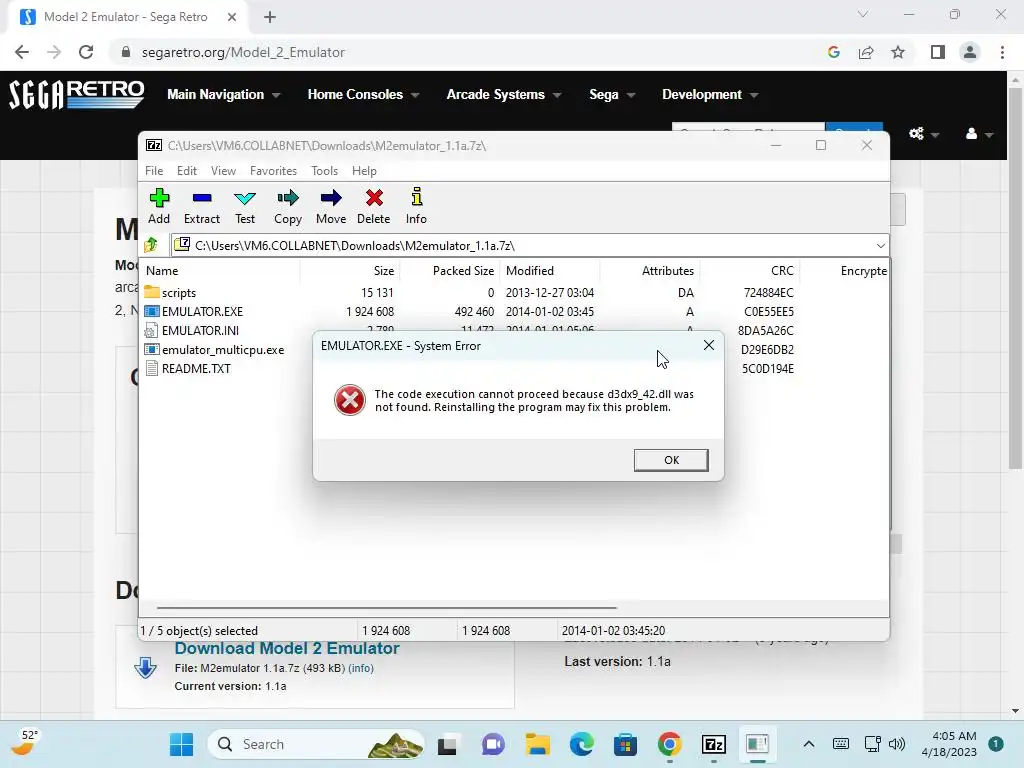Click the Sega Retro logo
1024x768 pixels.
(x=76, y=94)
